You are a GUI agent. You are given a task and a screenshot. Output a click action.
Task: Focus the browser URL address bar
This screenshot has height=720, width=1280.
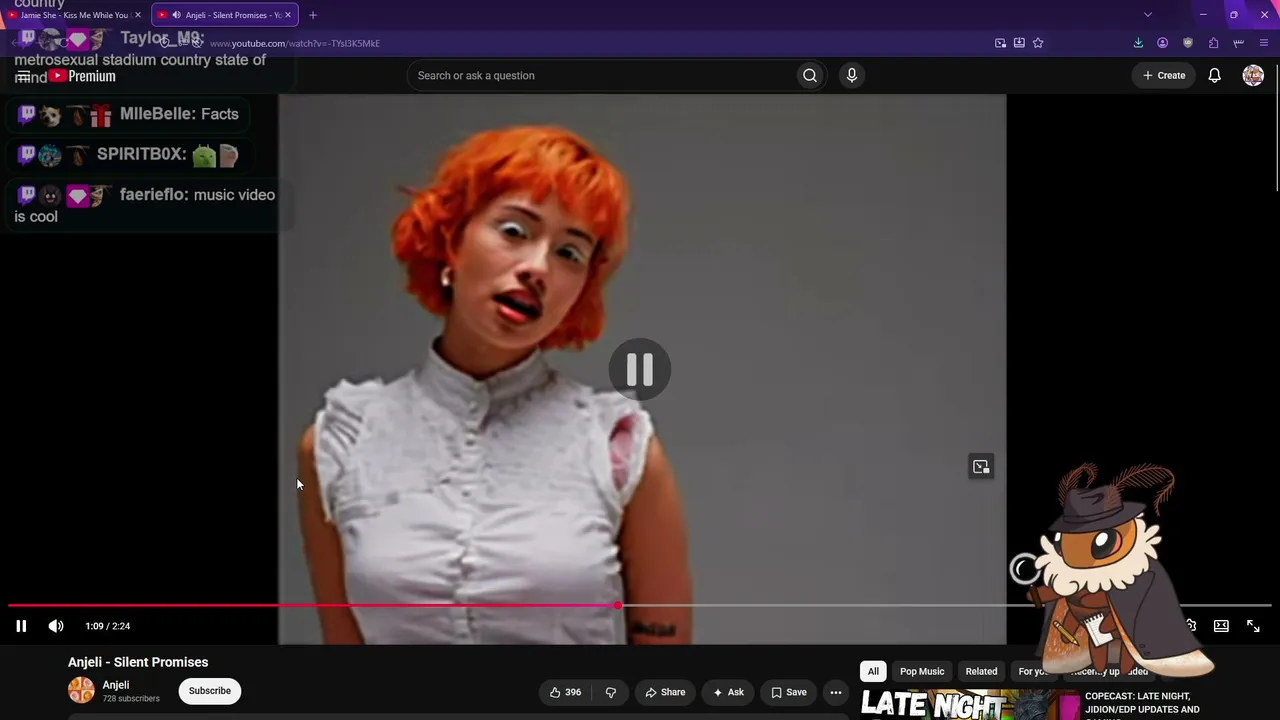coord(590,43)
